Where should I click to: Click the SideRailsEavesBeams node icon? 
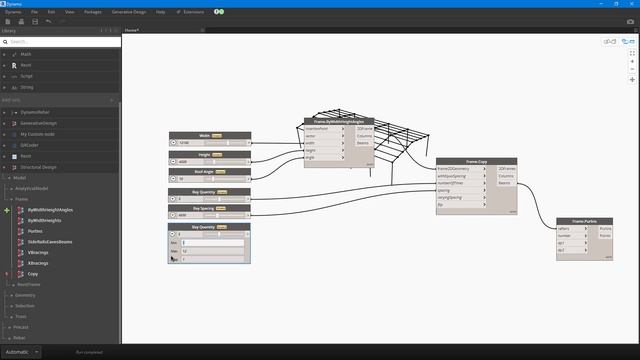[x=20, y=242]
